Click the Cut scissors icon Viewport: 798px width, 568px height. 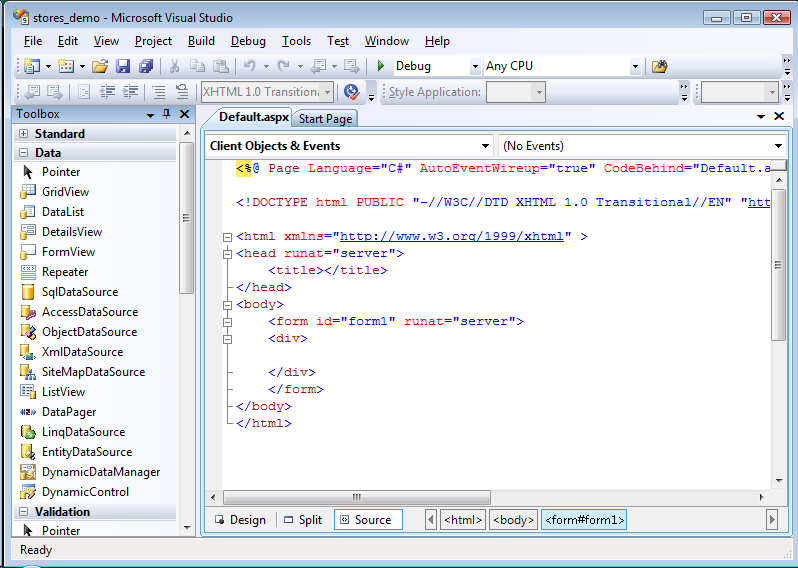[174, 66]
